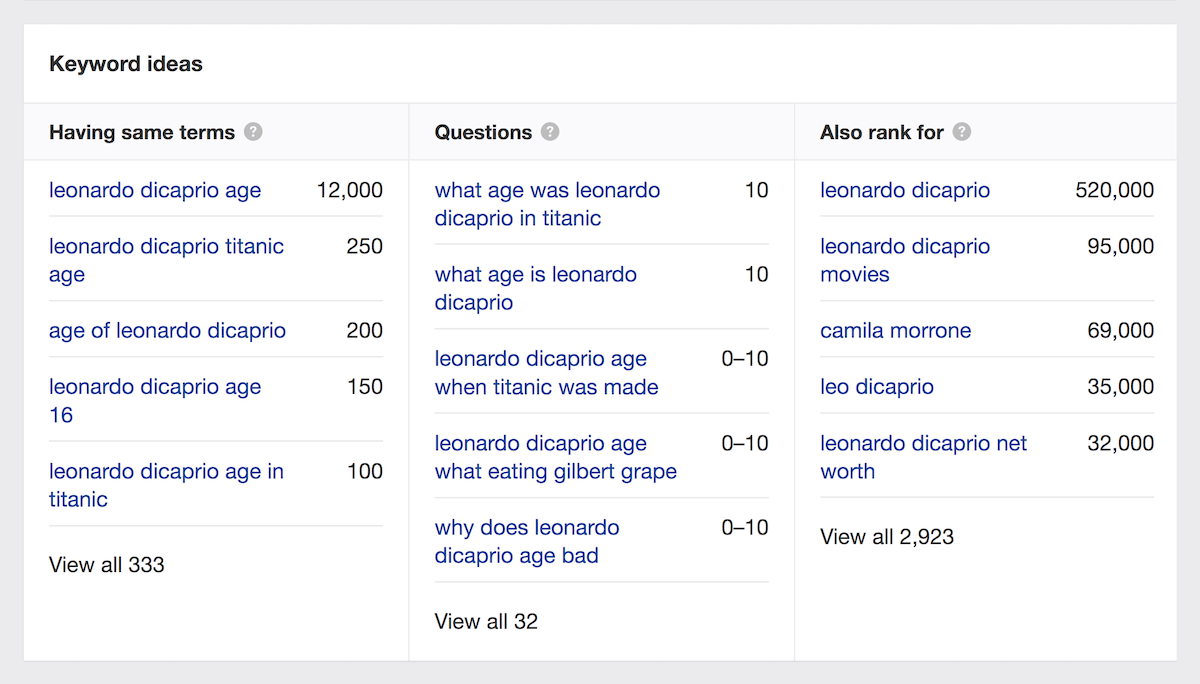View all 32 questions
Viewport: 1200px width, 684px height.
pyautogui.click(x=486, y=621)
